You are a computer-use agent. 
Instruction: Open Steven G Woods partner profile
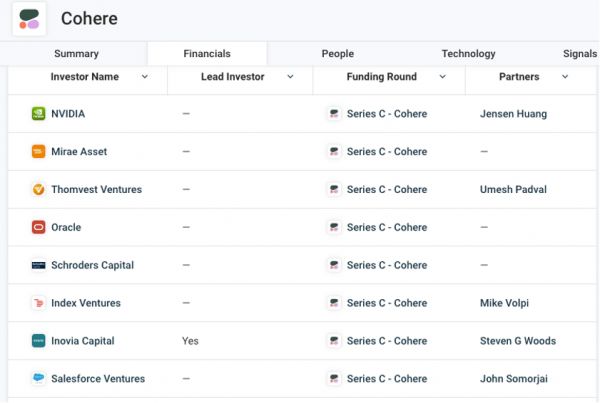click(517, 341)
